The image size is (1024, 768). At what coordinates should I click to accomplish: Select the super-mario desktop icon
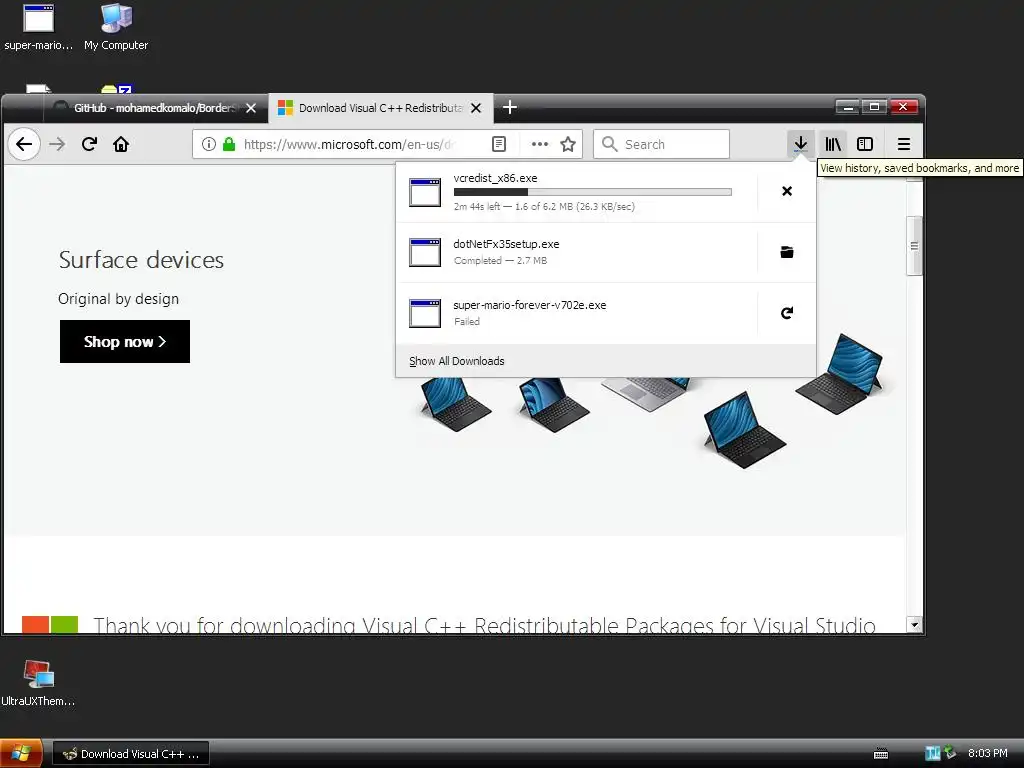pyautogui.click(x=39, y=27)
